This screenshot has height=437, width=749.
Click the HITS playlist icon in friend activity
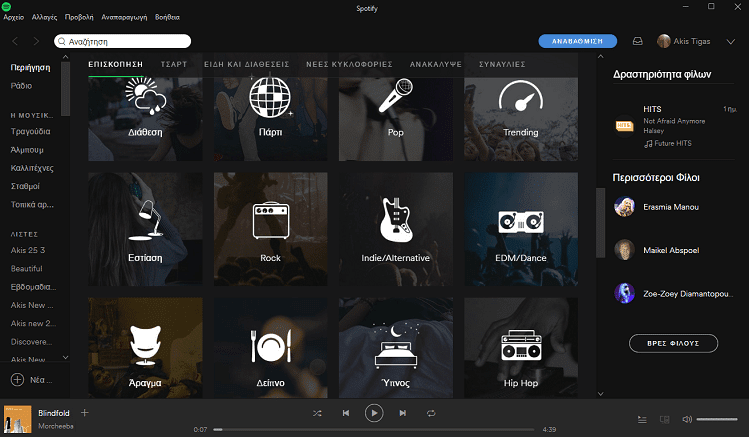624,126
